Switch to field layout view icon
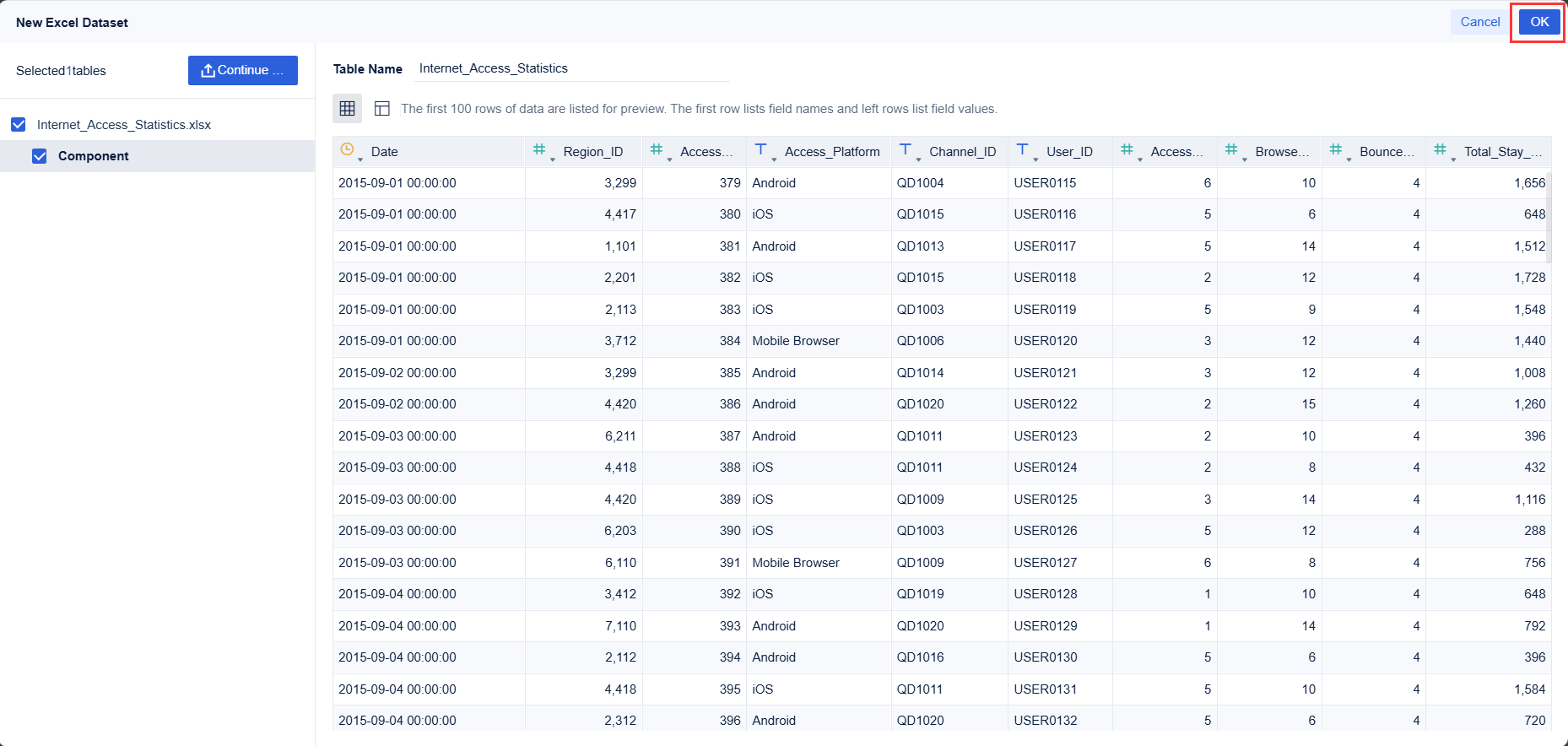 pyautogui.click(x=382, y=108)
